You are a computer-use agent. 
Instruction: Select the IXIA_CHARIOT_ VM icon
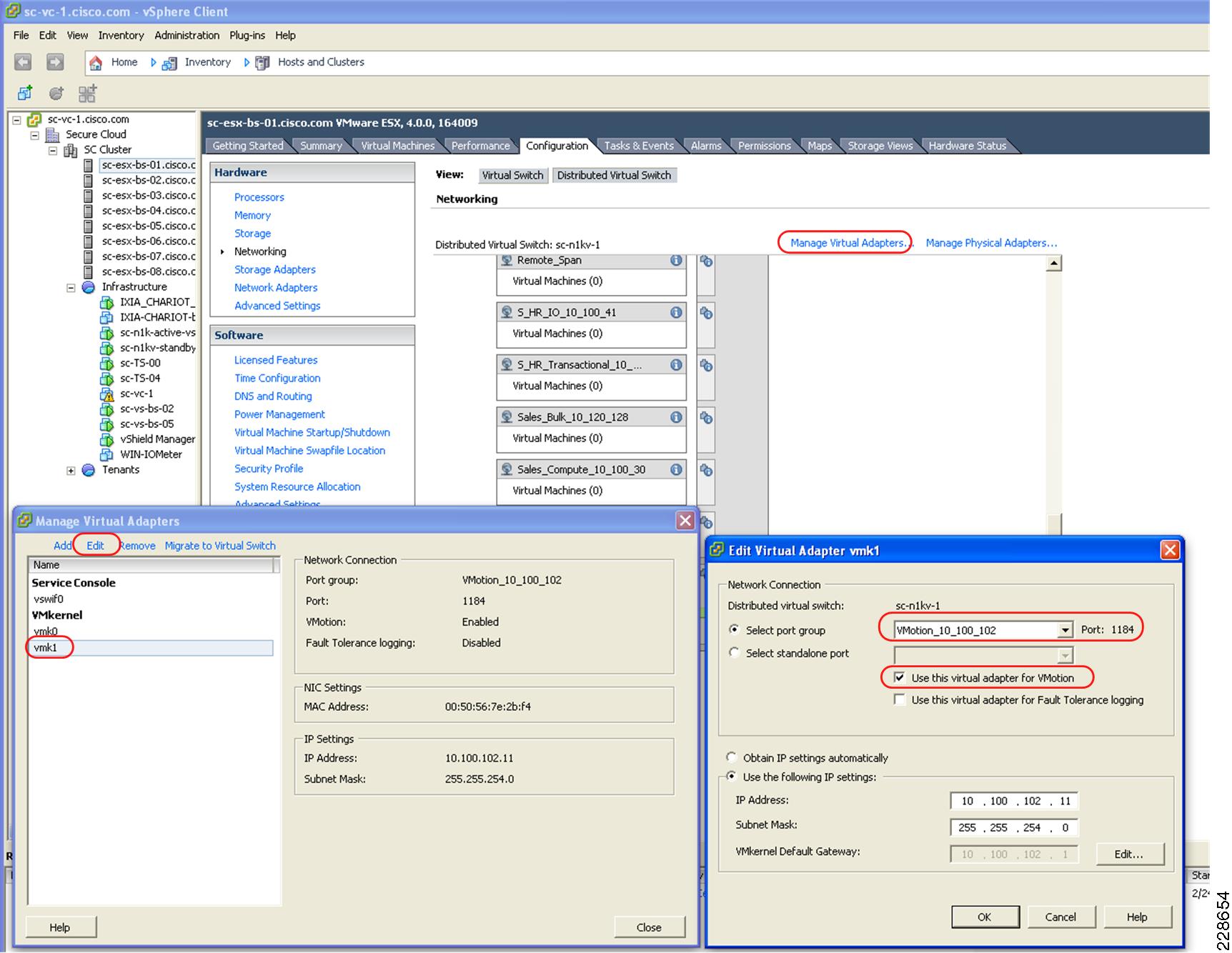tap(106, 302)
